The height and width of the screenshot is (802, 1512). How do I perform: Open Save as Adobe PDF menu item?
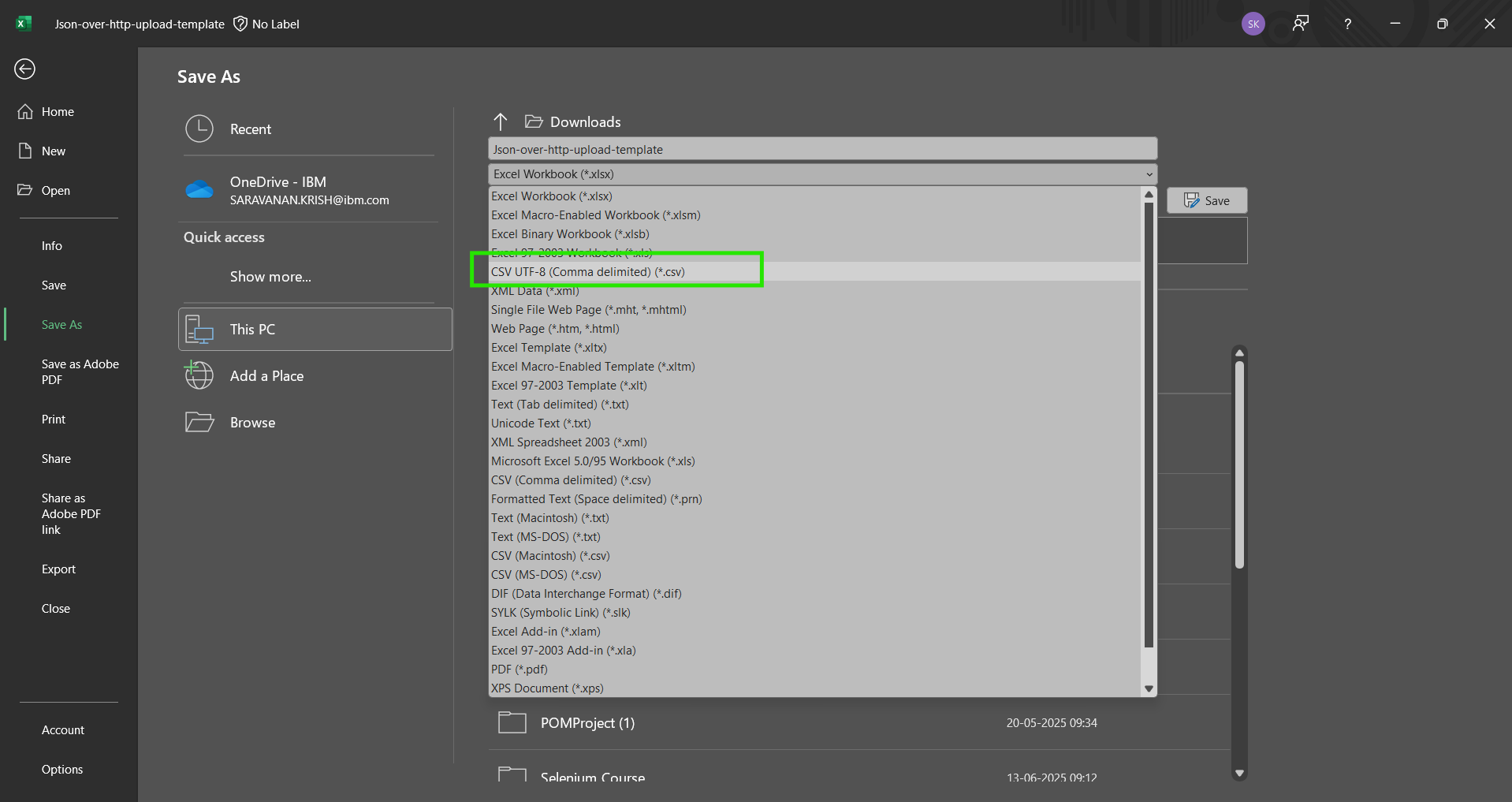point(80,371)
